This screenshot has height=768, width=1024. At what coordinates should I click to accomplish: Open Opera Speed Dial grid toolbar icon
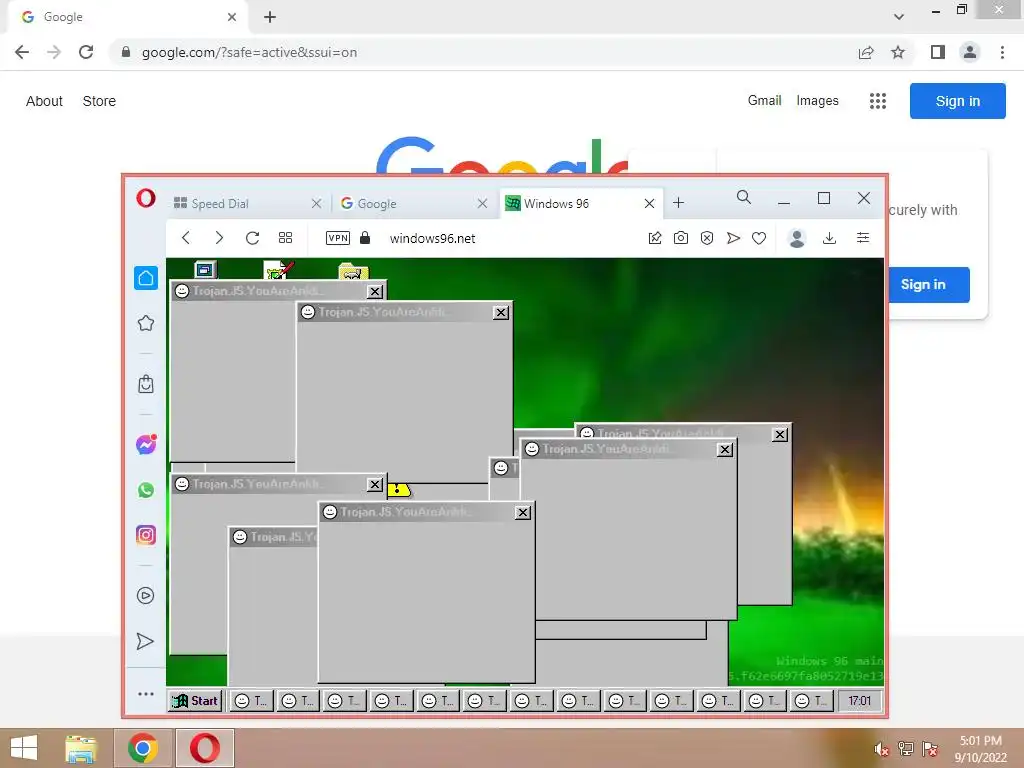click(285, 238)
